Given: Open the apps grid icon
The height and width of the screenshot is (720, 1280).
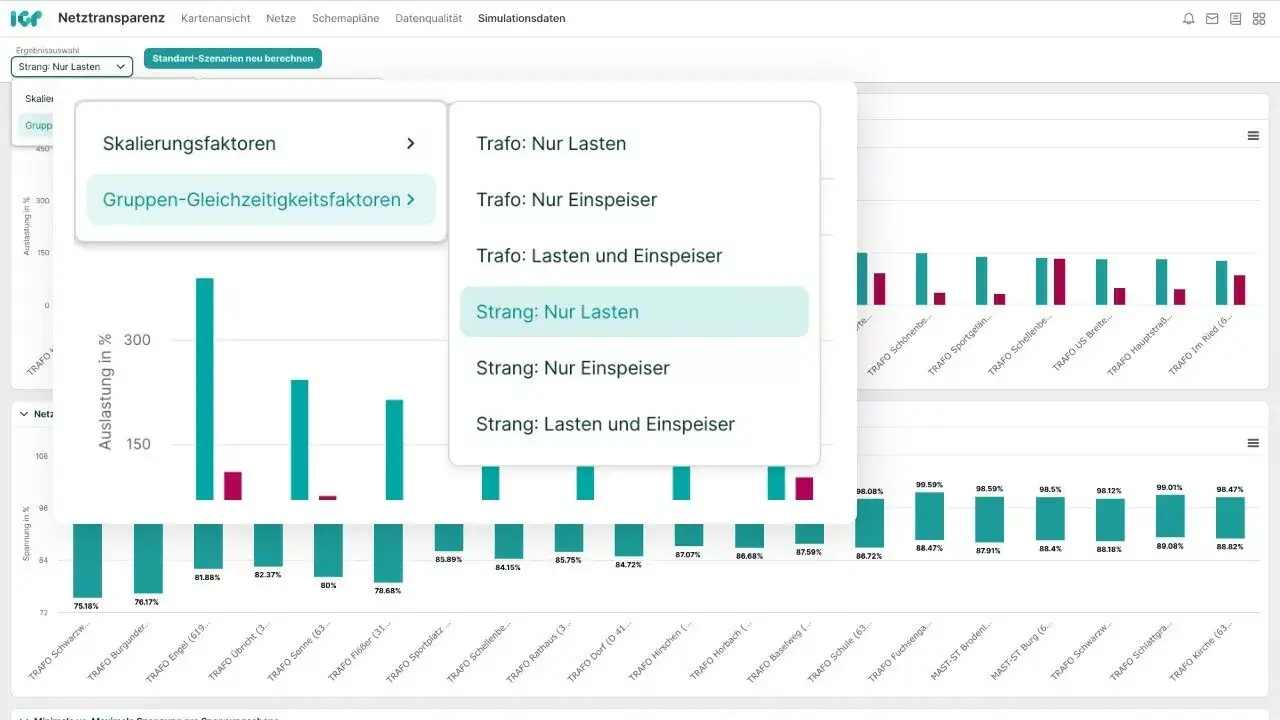Looking at the screenshot, I should pos(1259,18).
